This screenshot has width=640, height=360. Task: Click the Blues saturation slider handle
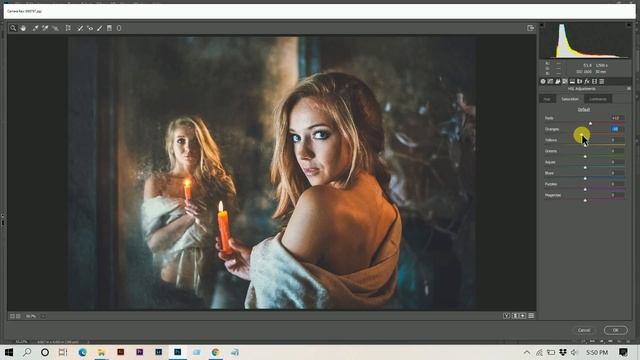pos(585,178)
